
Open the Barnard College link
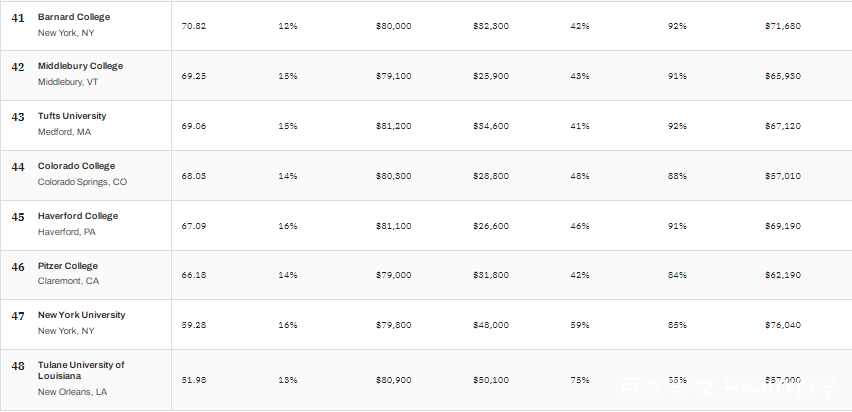[74, 17]
